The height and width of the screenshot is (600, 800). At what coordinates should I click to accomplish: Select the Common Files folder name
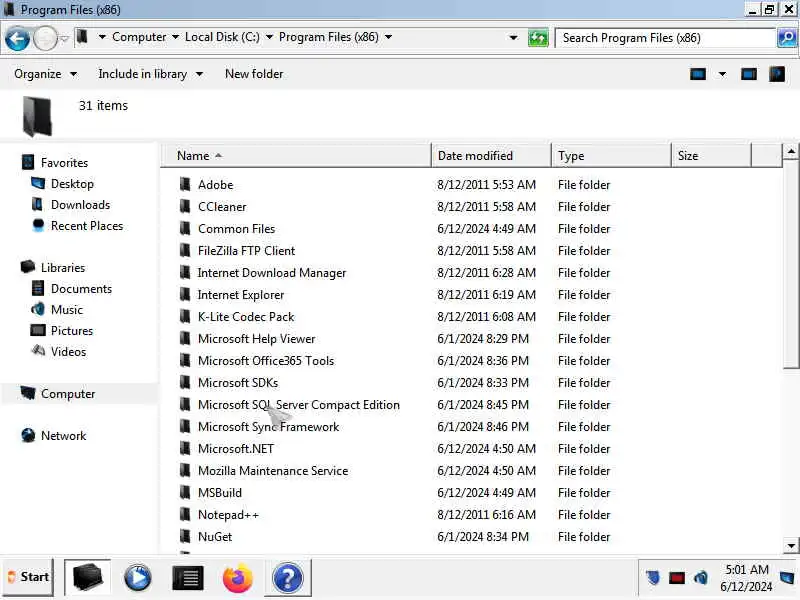pos(237,229)
